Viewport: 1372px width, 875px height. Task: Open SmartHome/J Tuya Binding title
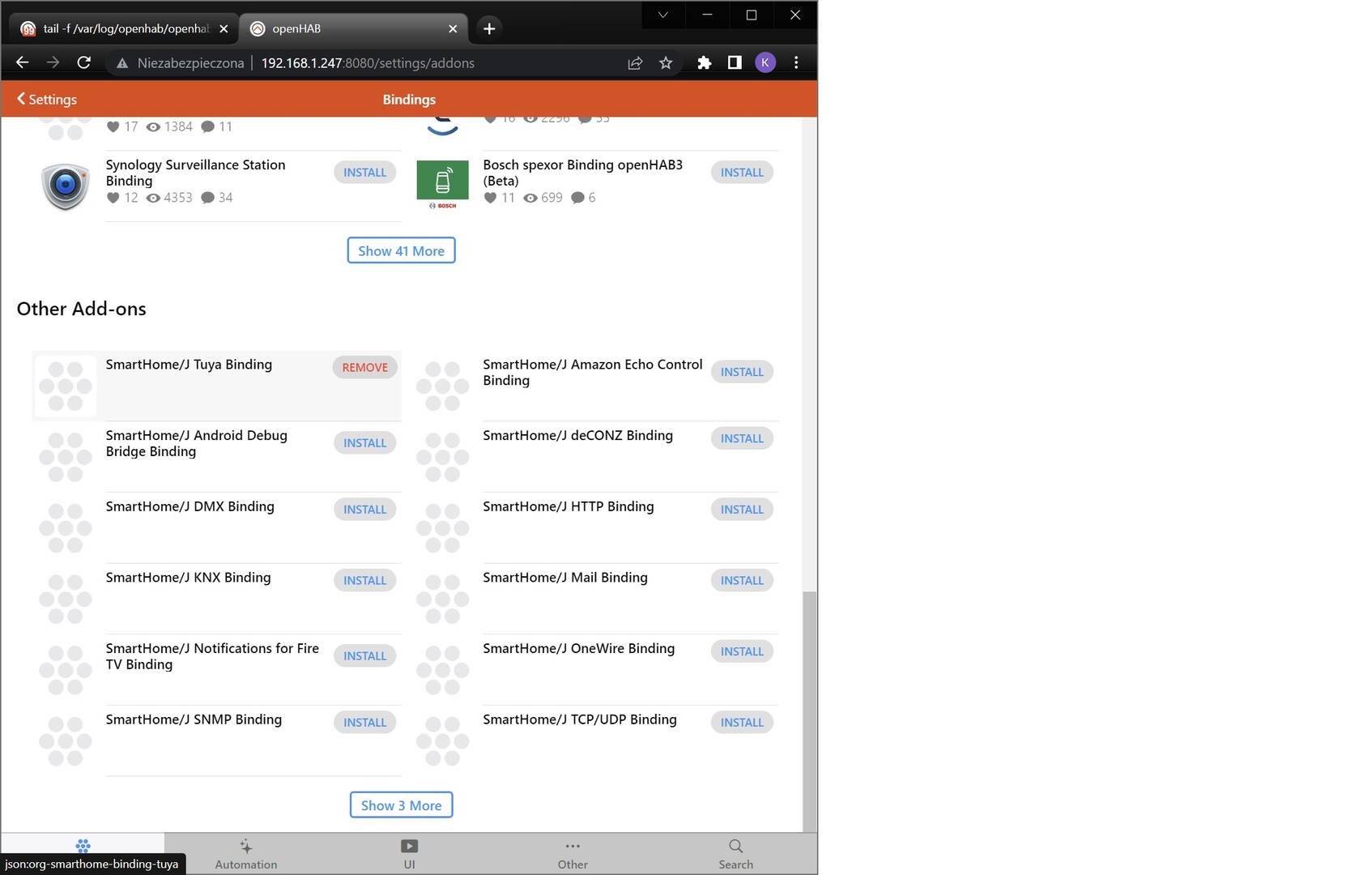[189, 365]
